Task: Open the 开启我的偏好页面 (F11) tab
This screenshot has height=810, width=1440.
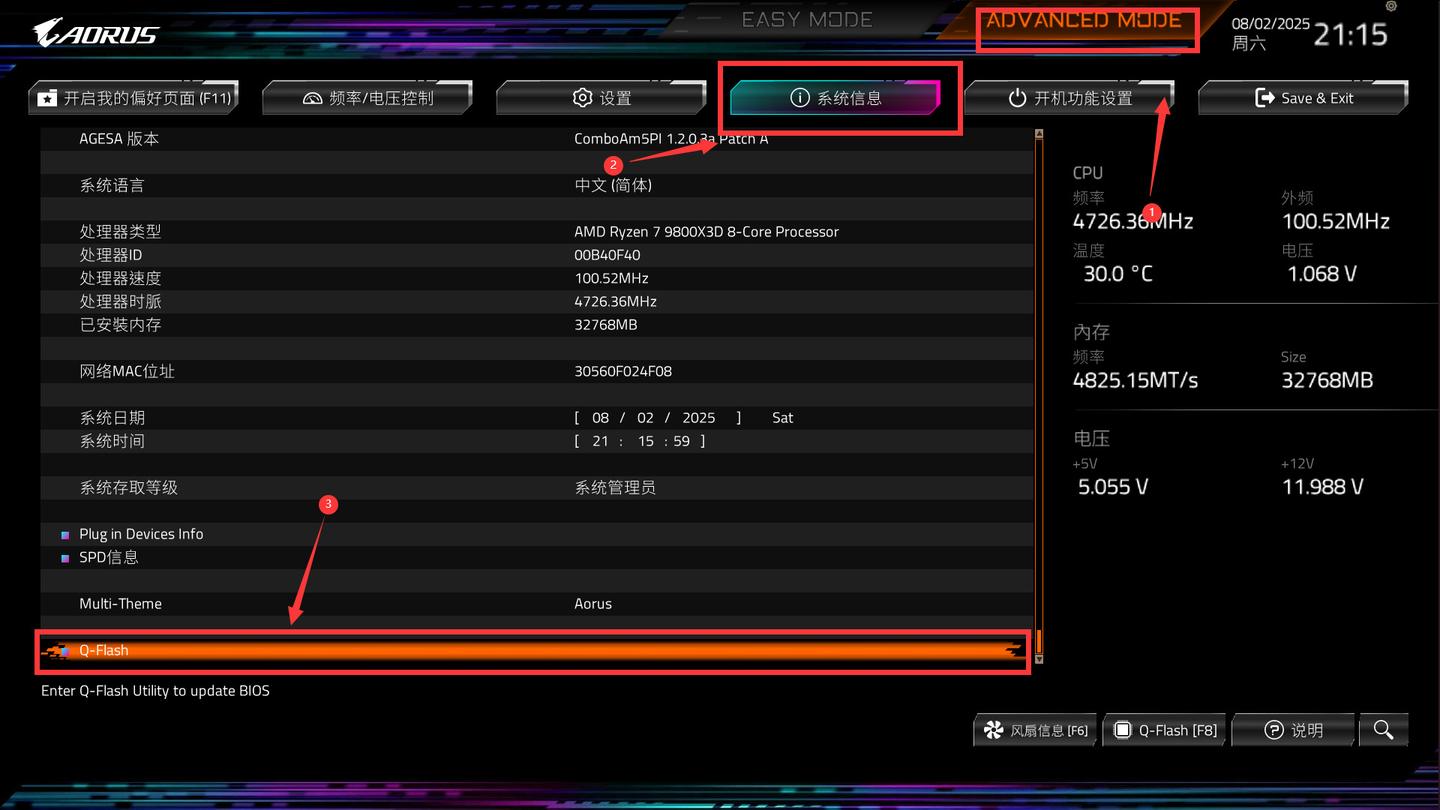Action: point(134,98)
